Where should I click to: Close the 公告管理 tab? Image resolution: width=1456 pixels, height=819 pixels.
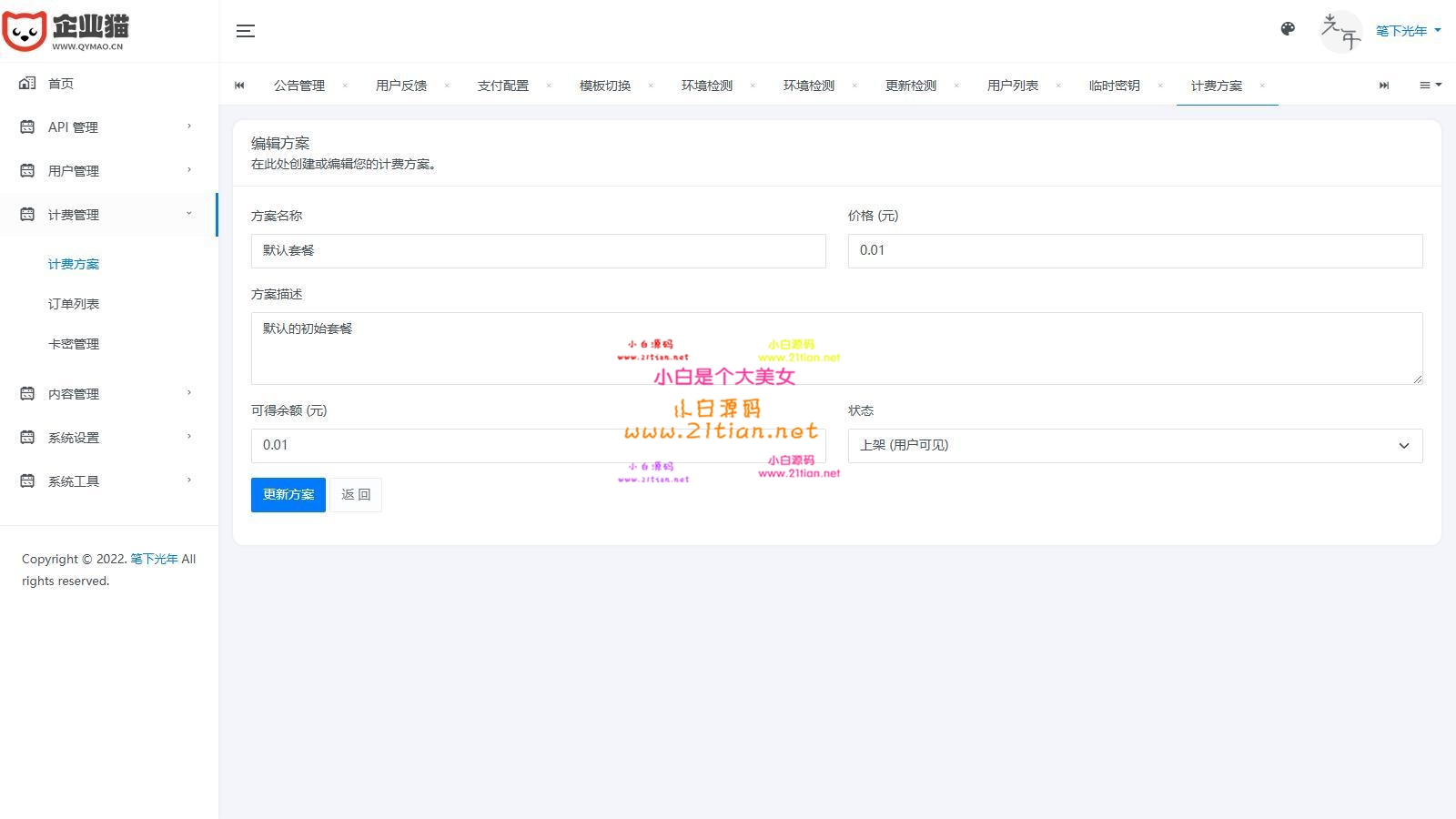click(345, 86)
